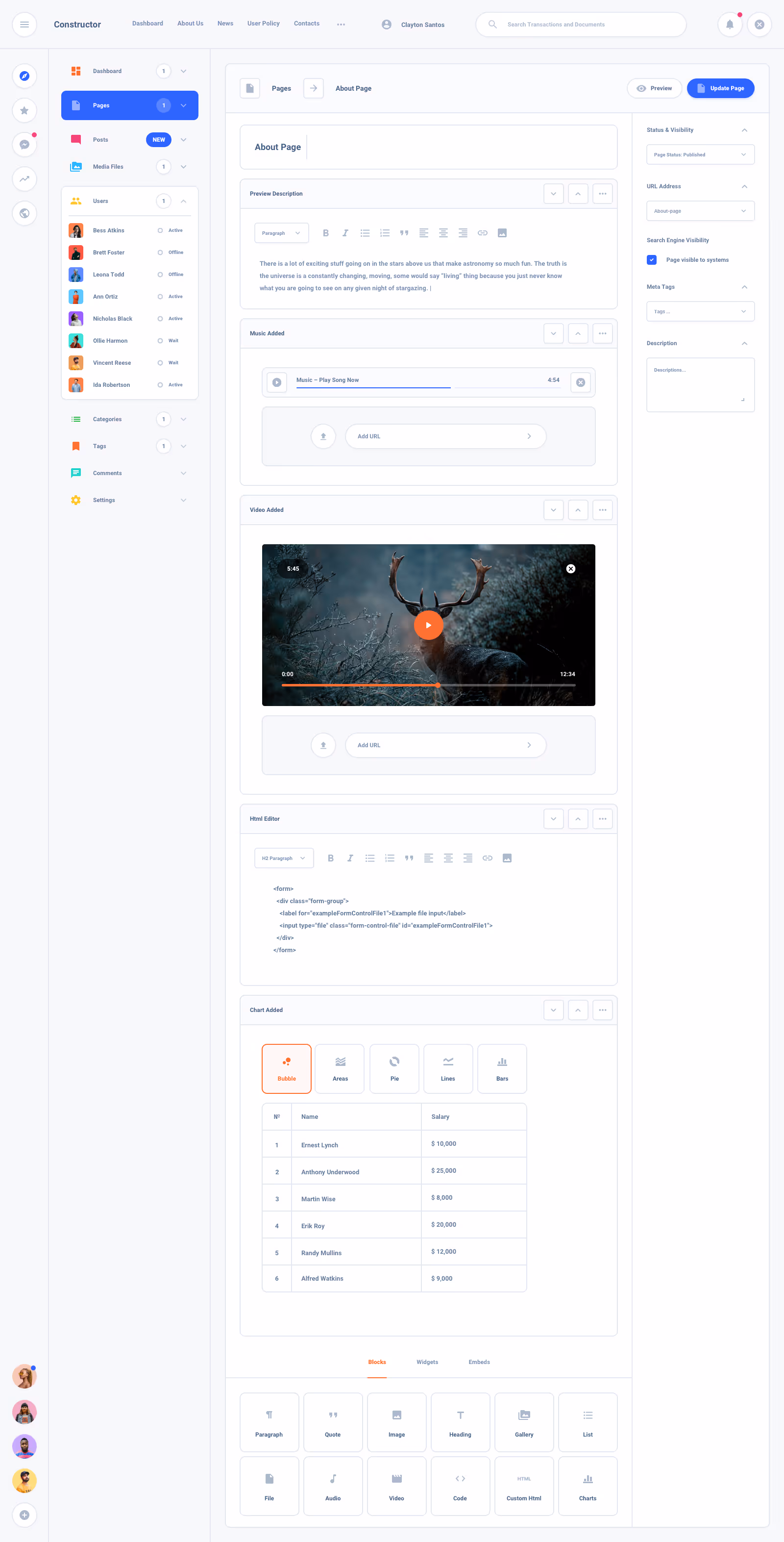Click upload icon in Video Added block
The width and height of the screenshot is (784, 1542).
point(323,745)
